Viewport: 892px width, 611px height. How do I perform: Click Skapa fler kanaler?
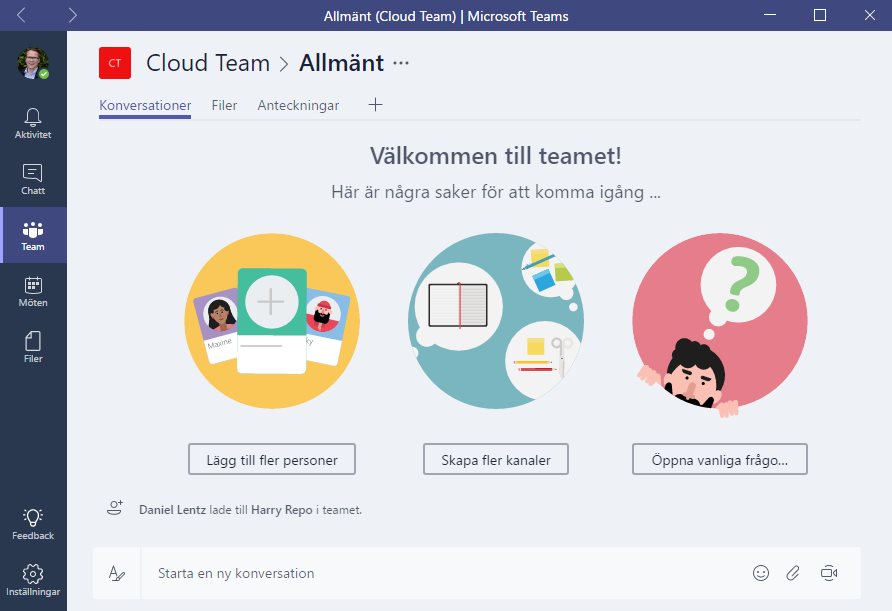coord(495,459)
